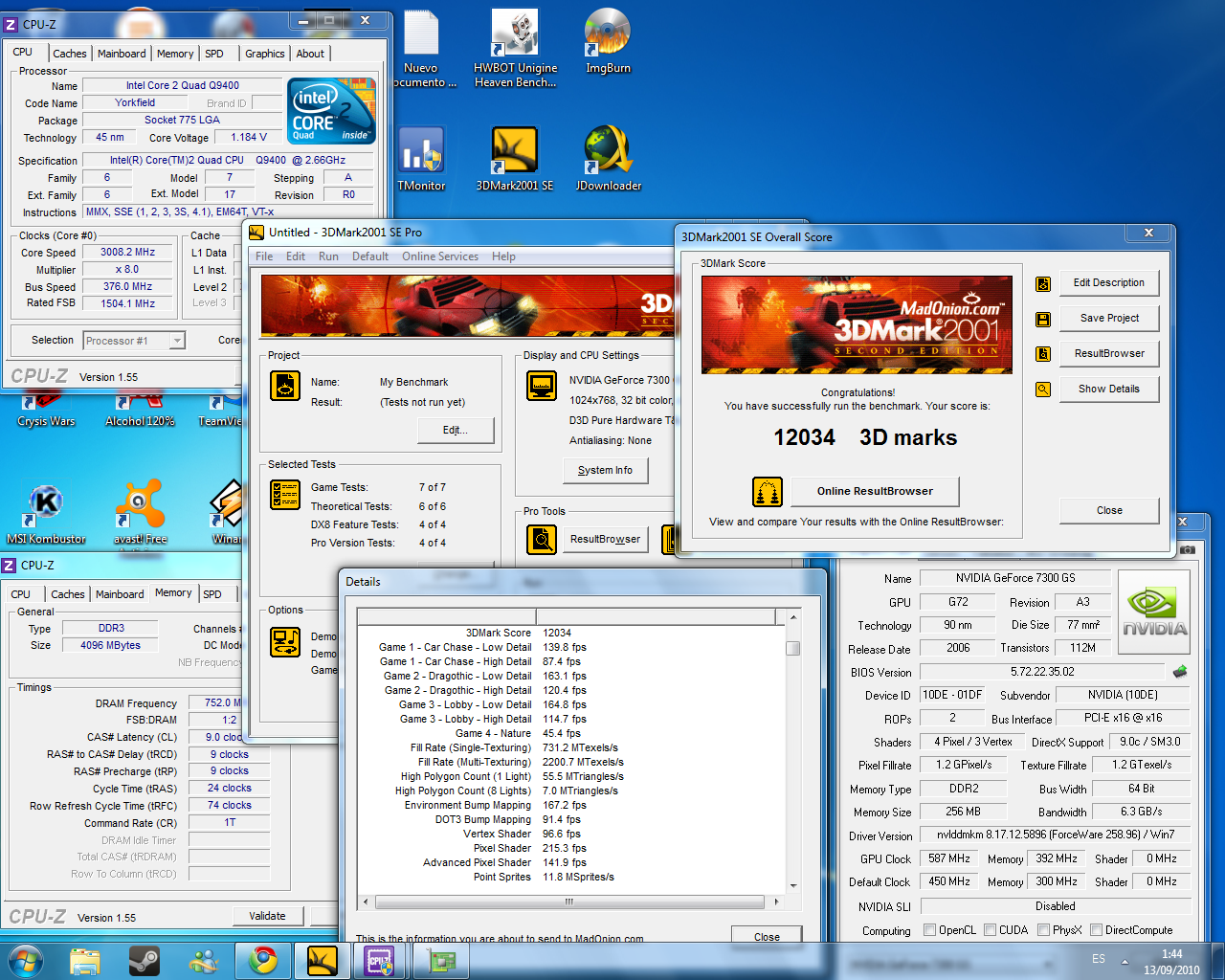Open the Help menu in 3DMark2001
Image resolution: width=1225 pixels, height=980 pixels.
503,256
